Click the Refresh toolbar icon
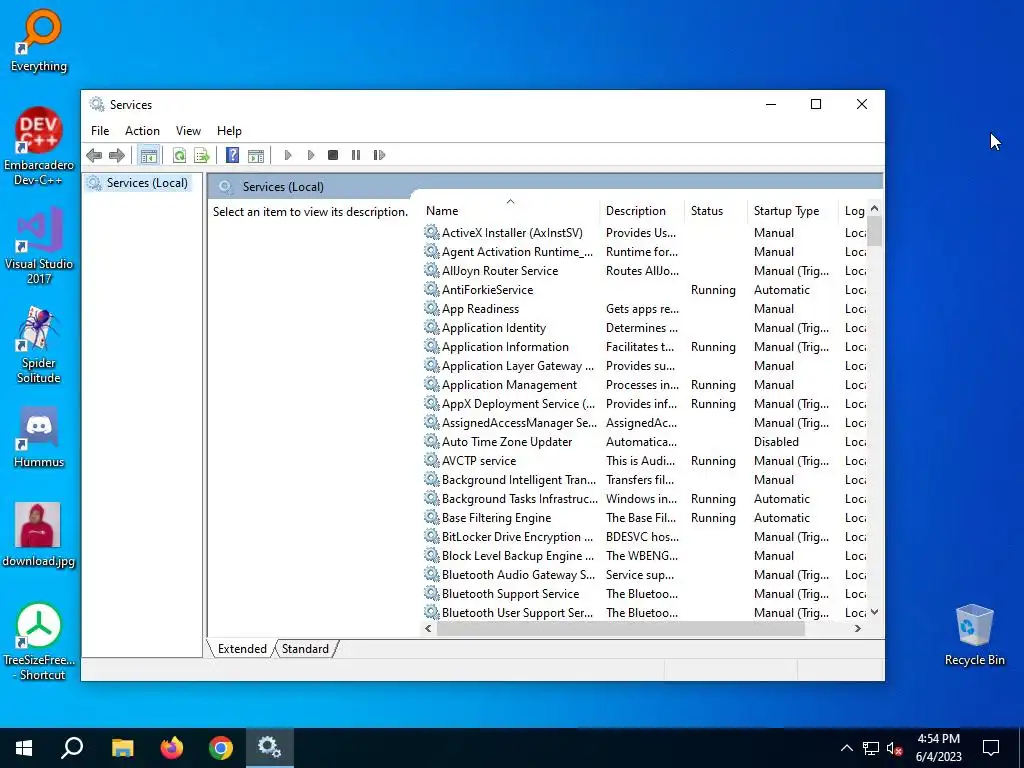 pos(179,155)
